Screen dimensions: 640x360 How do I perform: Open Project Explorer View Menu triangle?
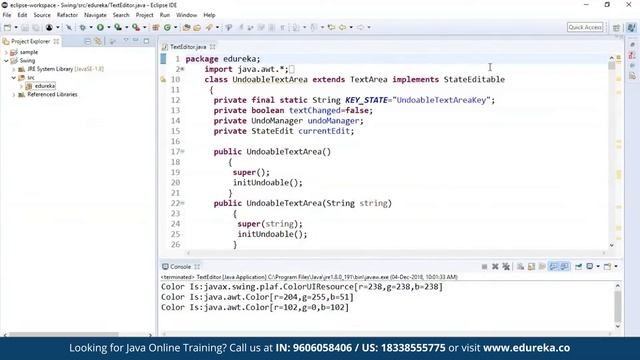(x=126, y=41)
